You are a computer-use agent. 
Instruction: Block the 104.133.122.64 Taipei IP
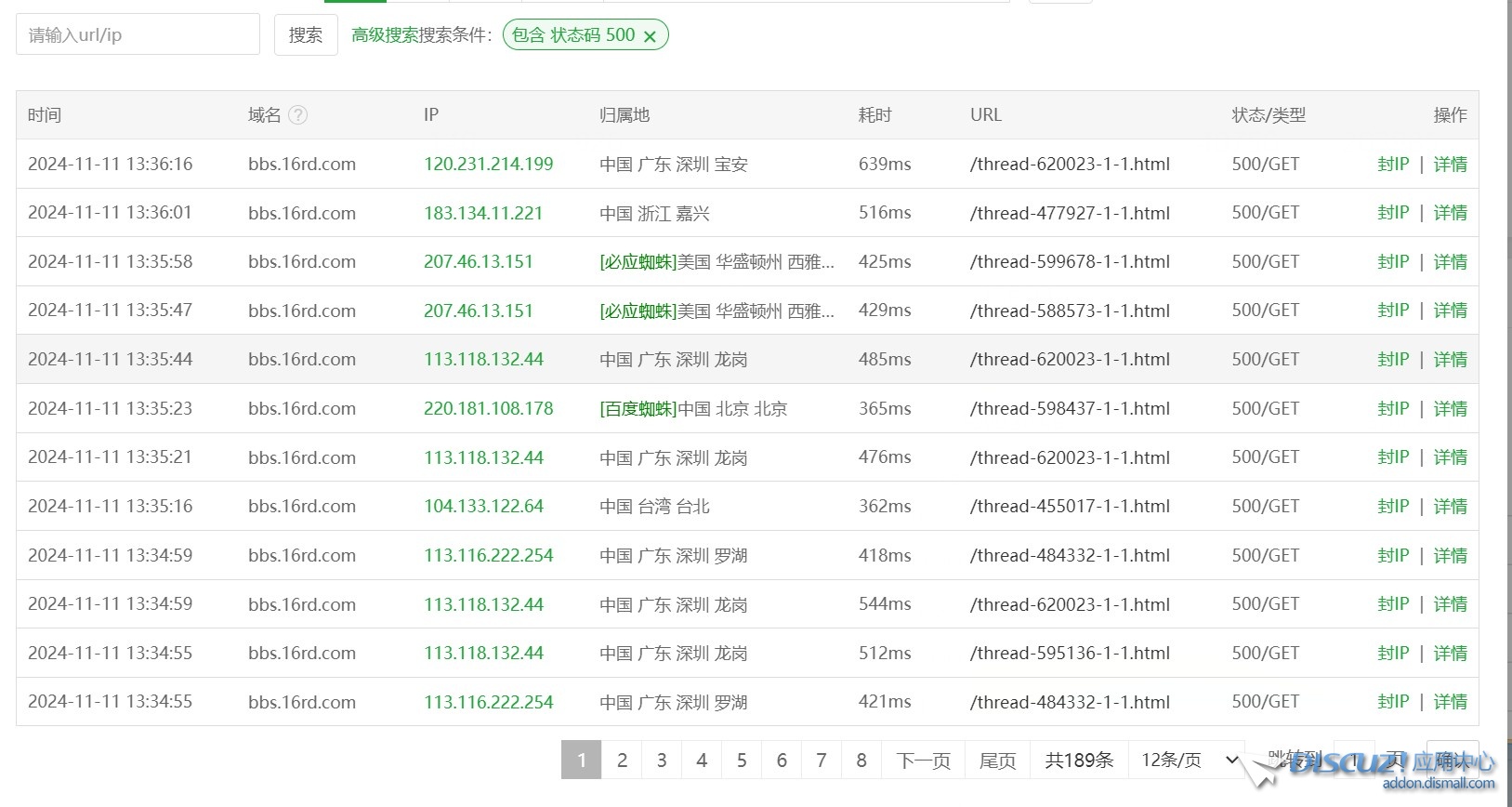click(x=1392, y=507)
